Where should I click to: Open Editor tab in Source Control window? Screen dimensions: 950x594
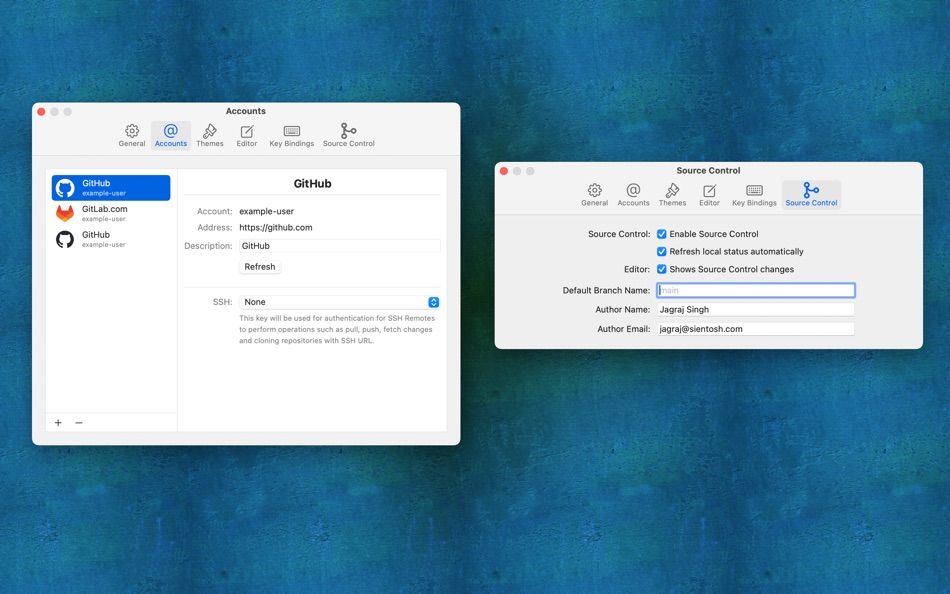coord(709,195)
